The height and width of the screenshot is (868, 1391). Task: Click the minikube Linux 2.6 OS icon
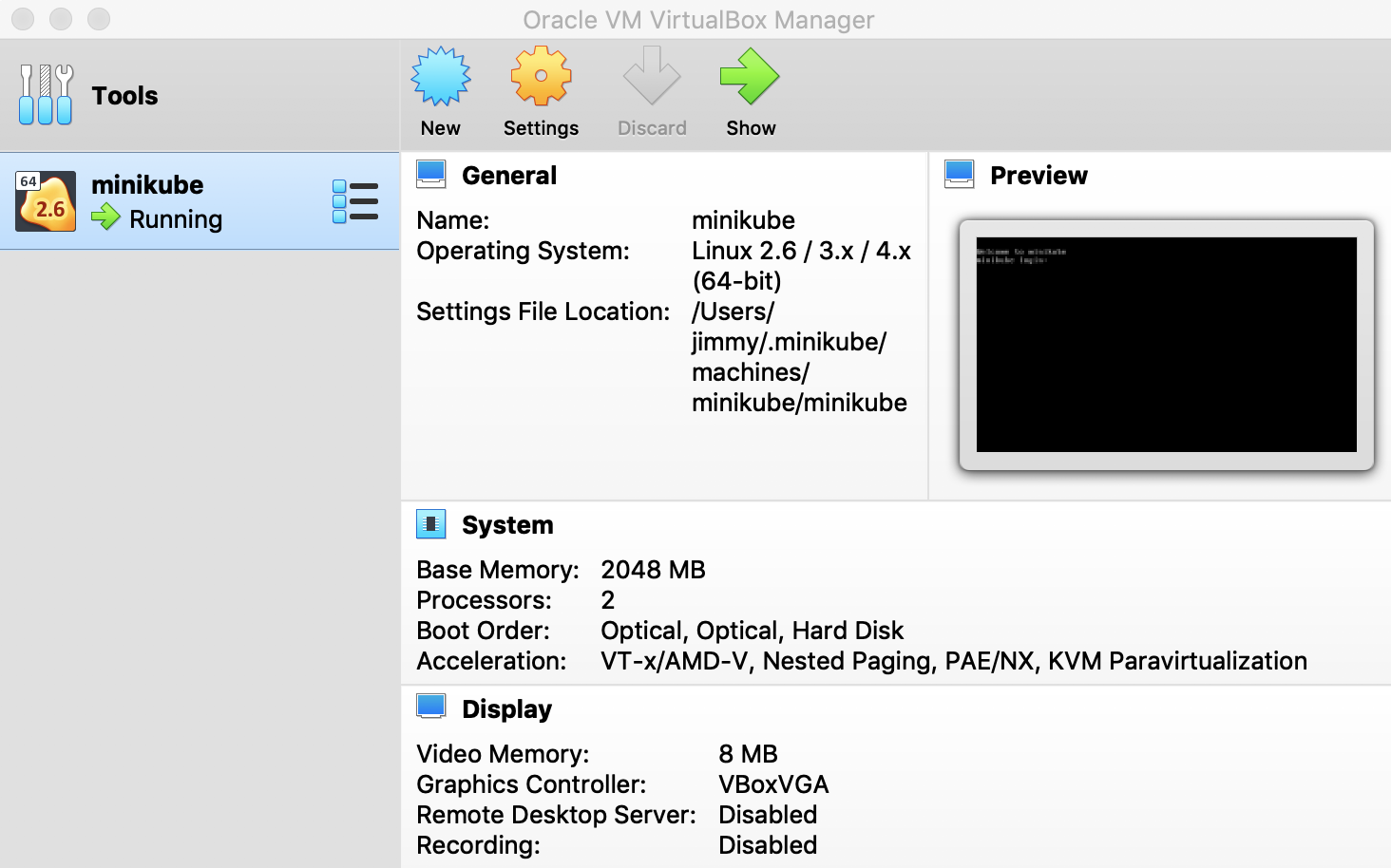[46, 201]
